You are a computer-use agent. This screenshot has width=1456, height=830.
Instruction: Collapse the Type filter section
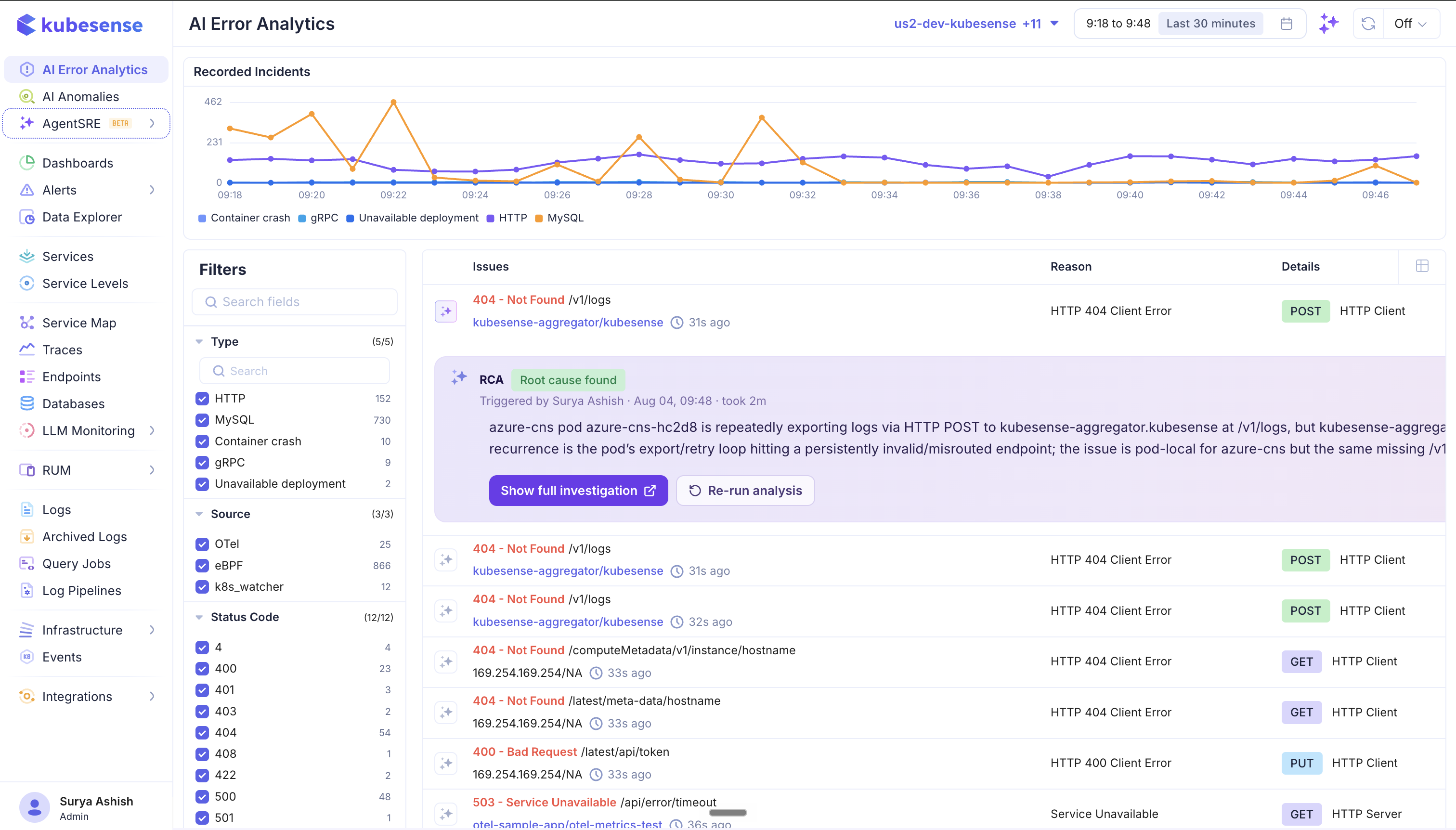point(199,341)
